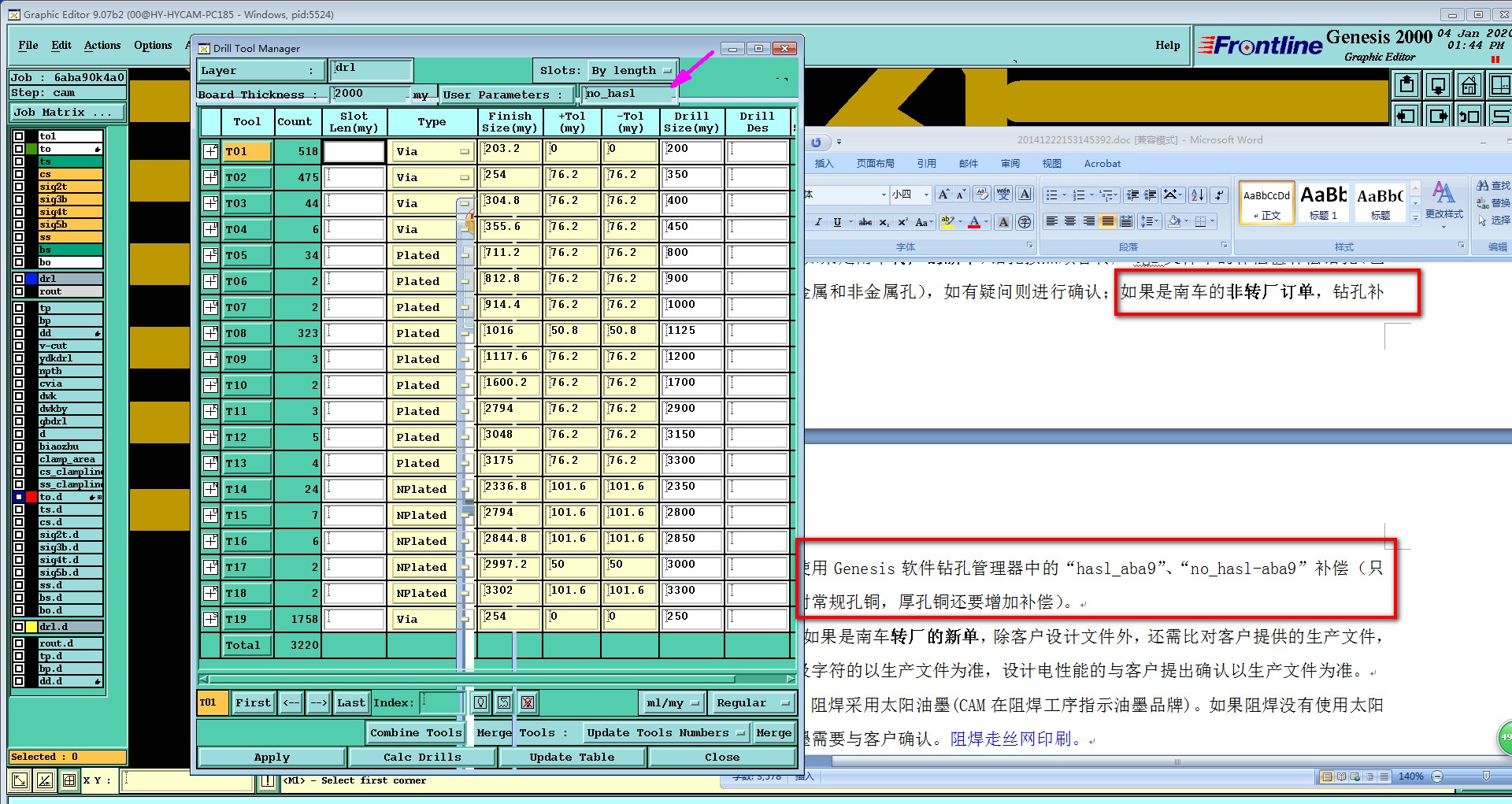Click Word's Grow Font icon
Screen dimensions: 1512x804
point(943,195)
